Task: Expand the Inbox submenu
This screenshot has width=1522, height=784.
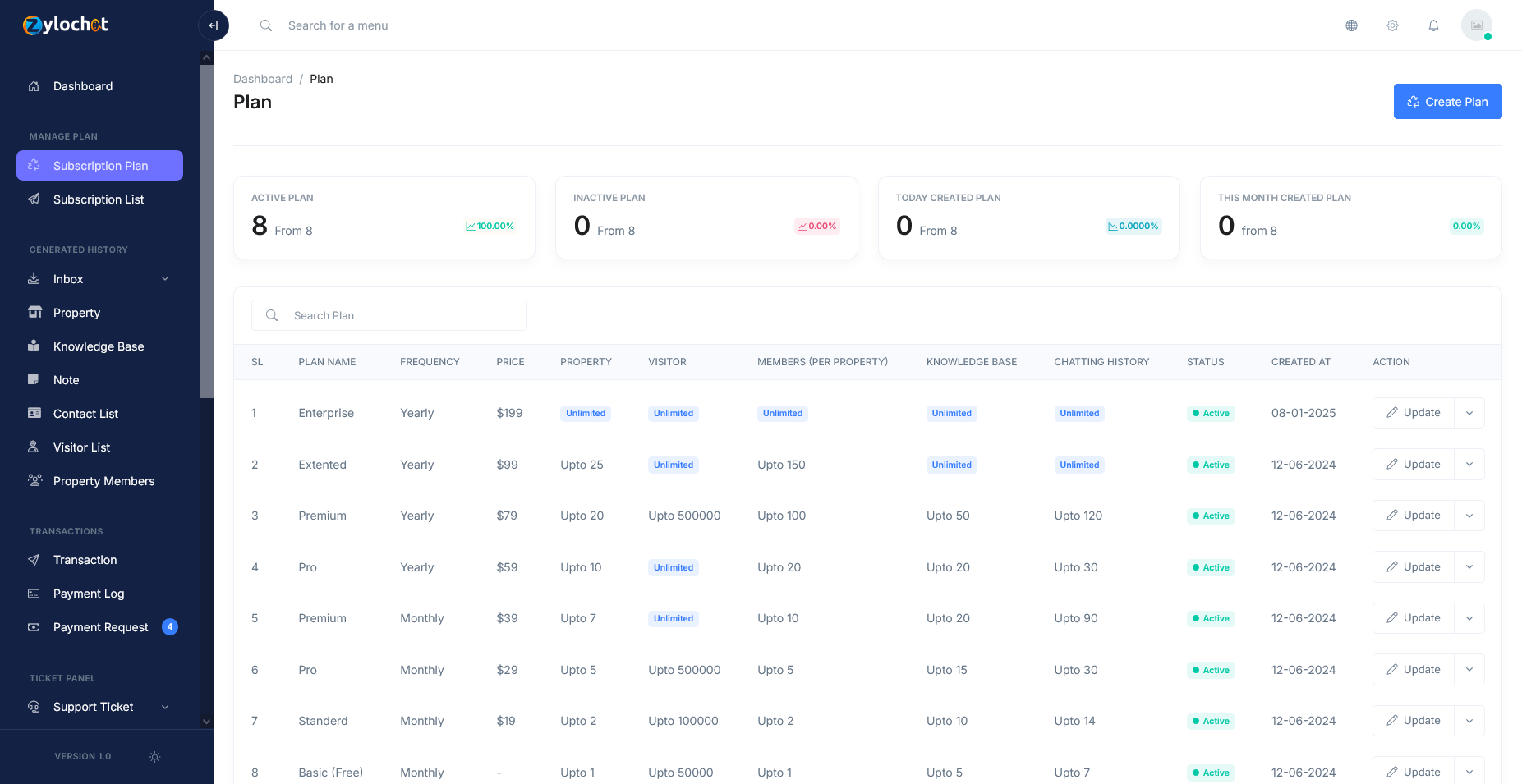Action: coord(99,279)
